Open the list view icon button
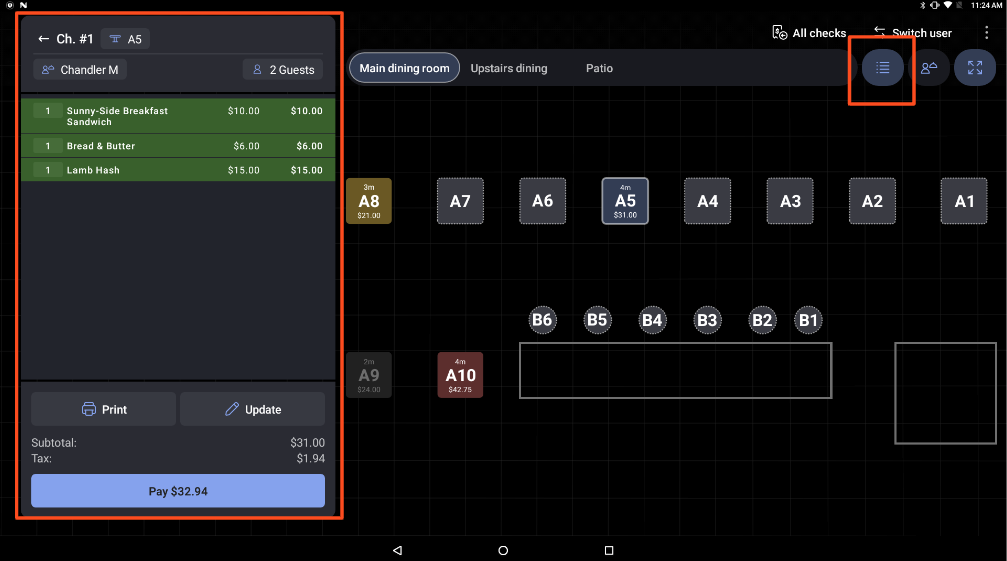This screenshot has height=561, width=1007. 882,68
